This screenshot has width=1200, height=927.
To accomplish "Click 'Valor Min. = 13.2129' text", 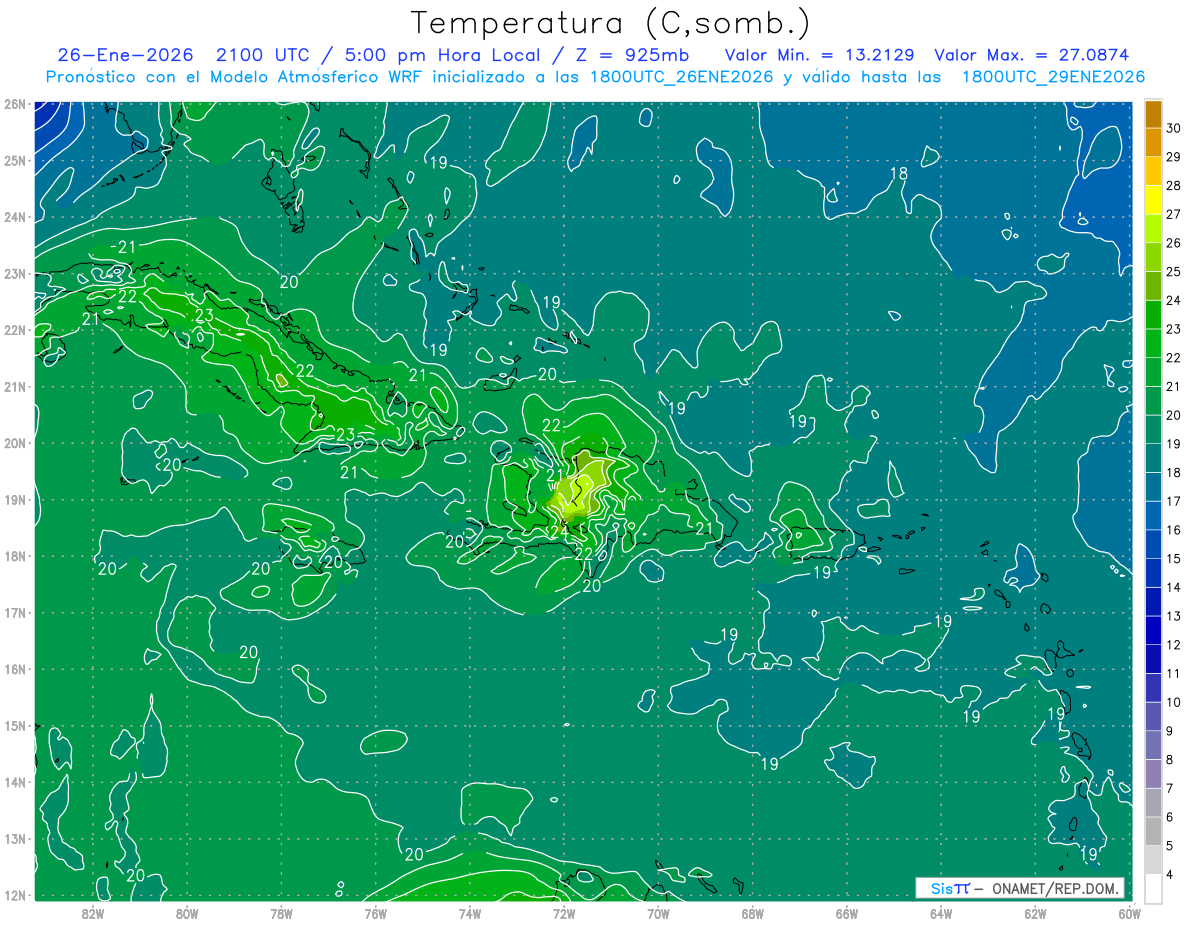I will point(818,55).
